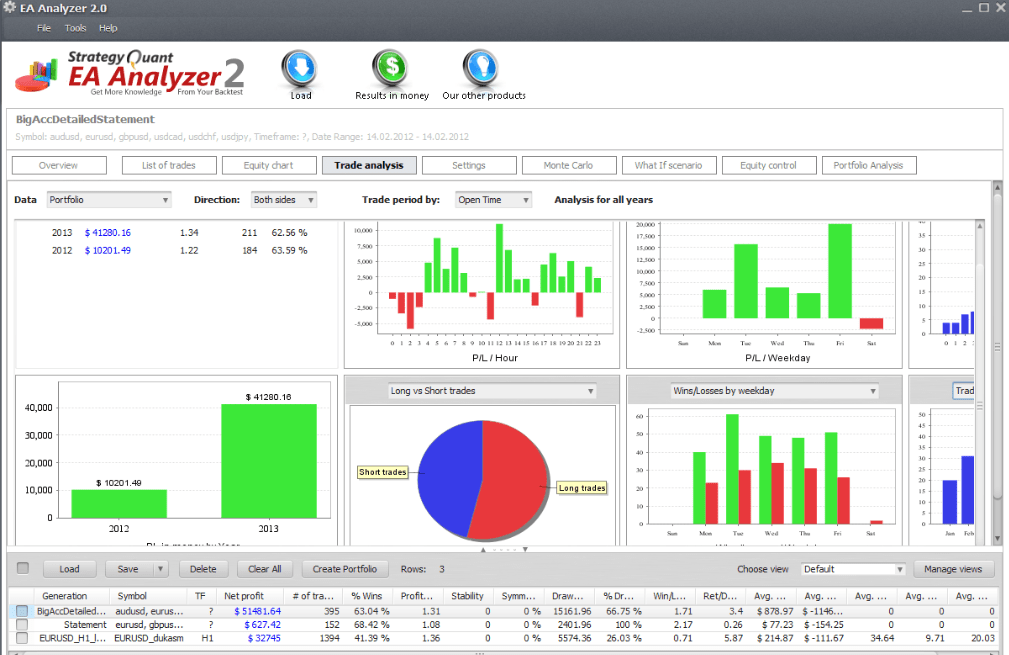Screen dimensions: 1009x655
Task: Click the Load download icon
Action: coord(301,68)
